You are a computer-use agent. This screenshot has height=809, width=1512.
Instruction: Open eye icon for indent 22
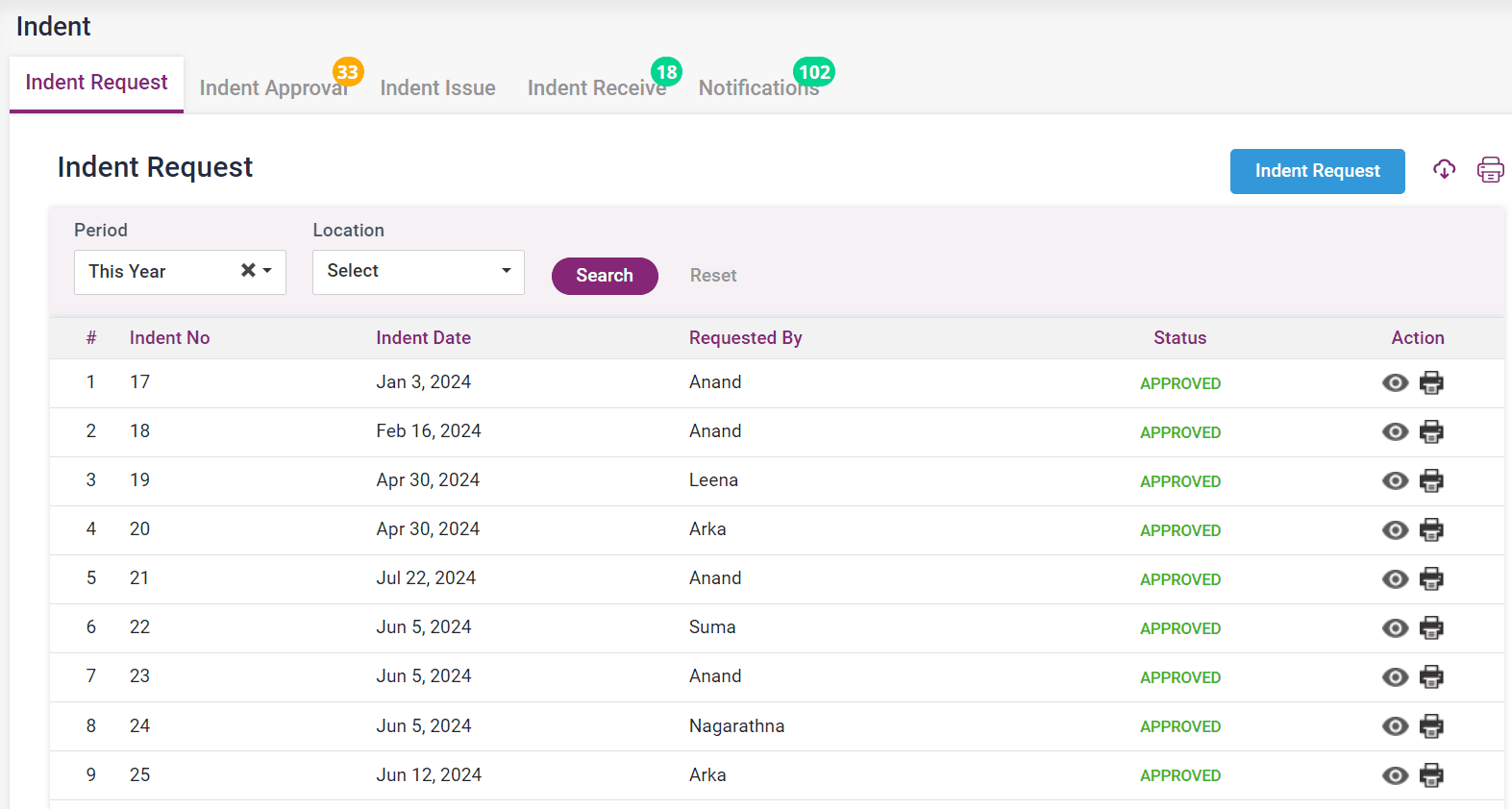tap(1395, 628)
